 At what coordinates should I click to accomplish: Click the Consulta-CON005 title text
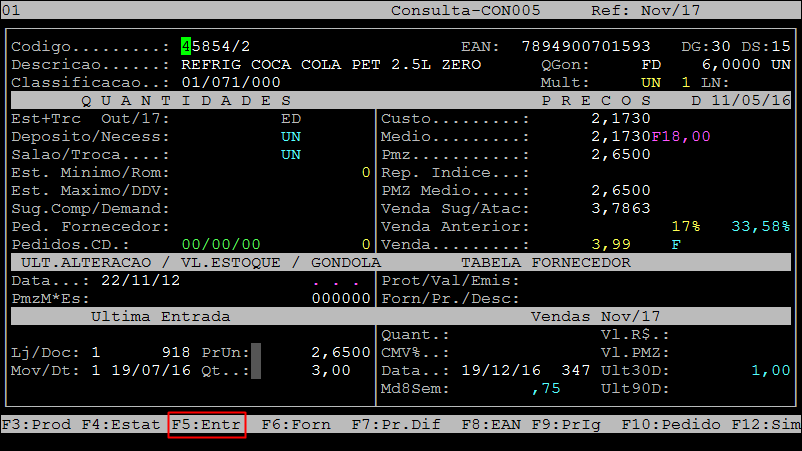[x=451, y=10]
